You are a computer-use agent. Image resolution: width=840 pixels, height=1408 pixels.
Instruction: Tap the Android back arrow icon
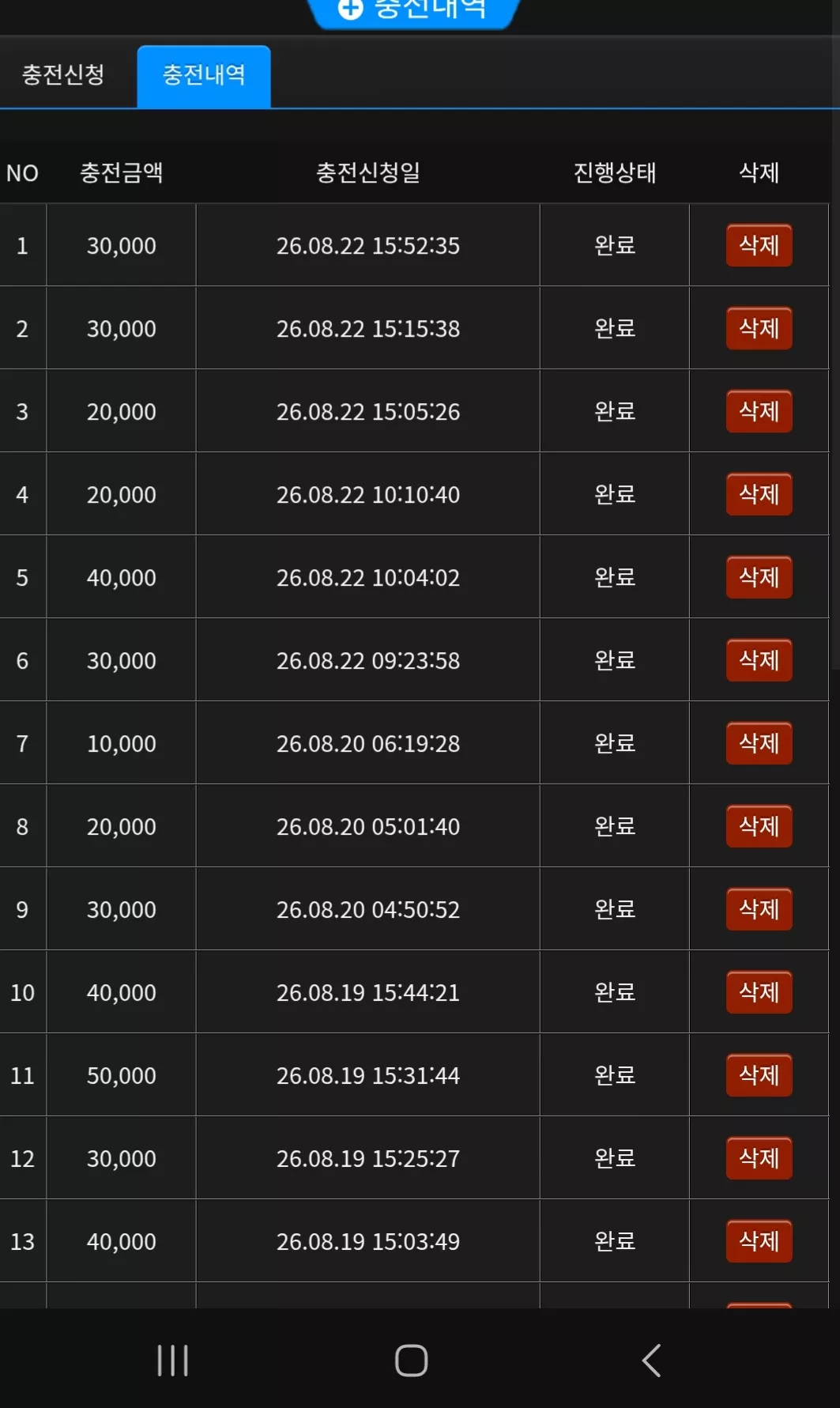[651, 1361]
